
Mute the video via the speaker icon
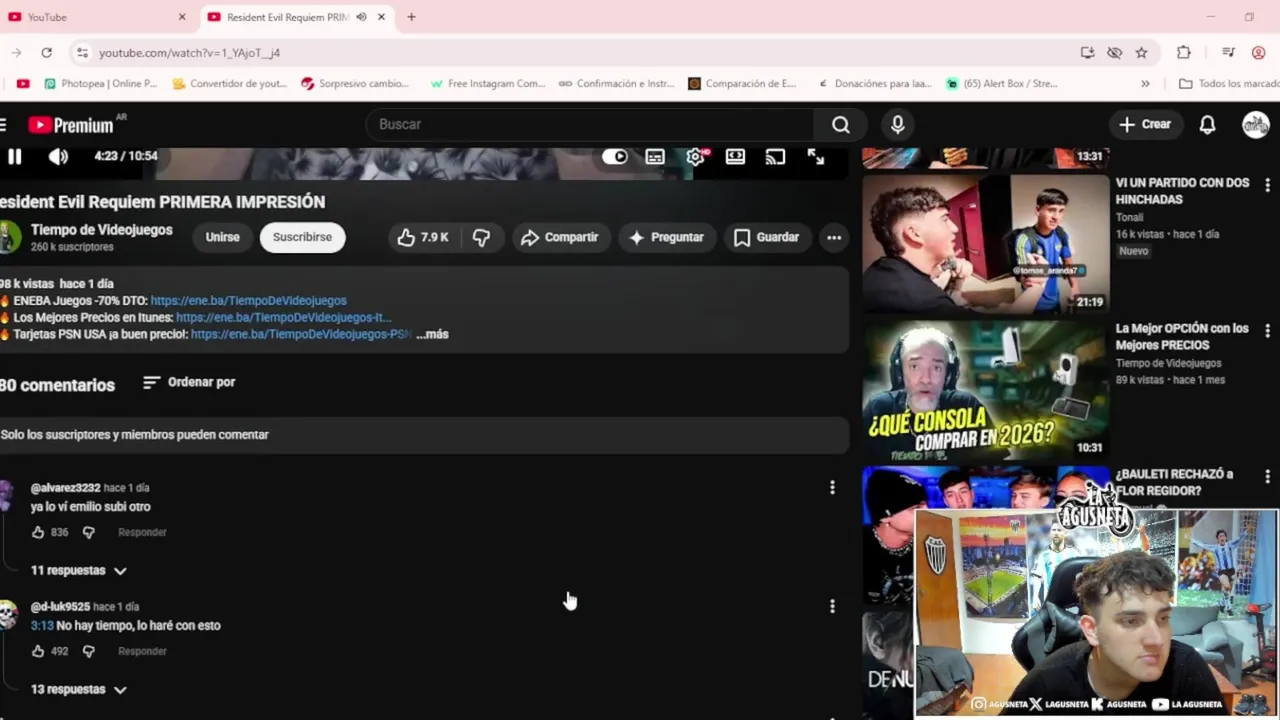click(58, 156)
